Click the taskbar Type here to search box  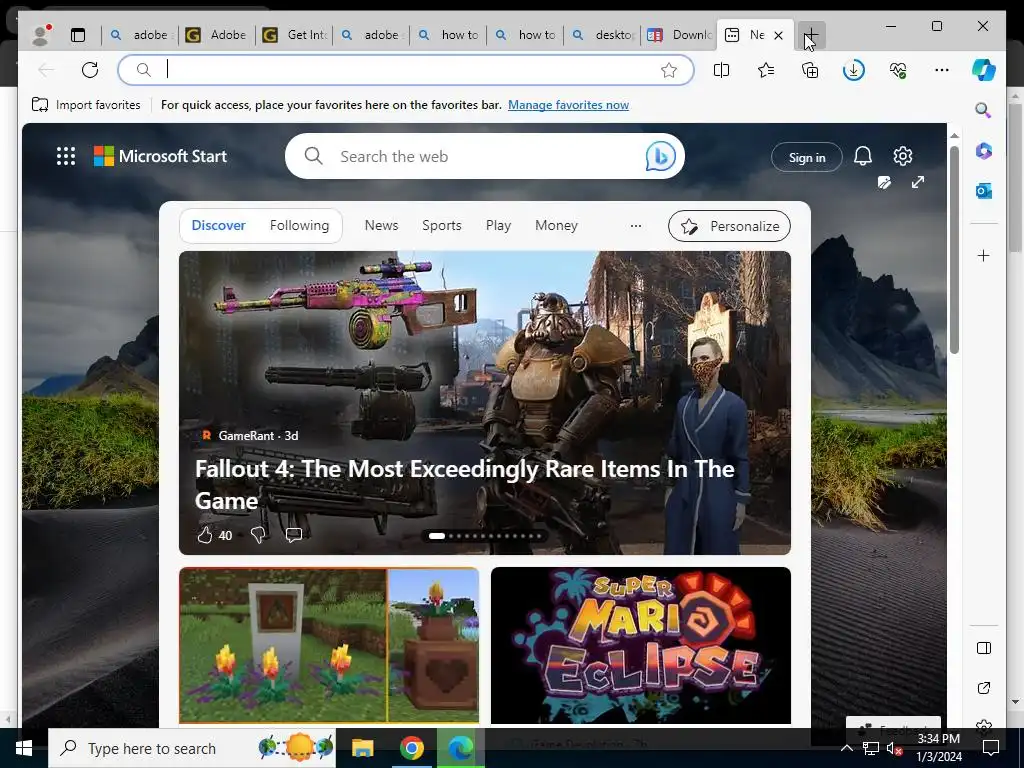191,748
